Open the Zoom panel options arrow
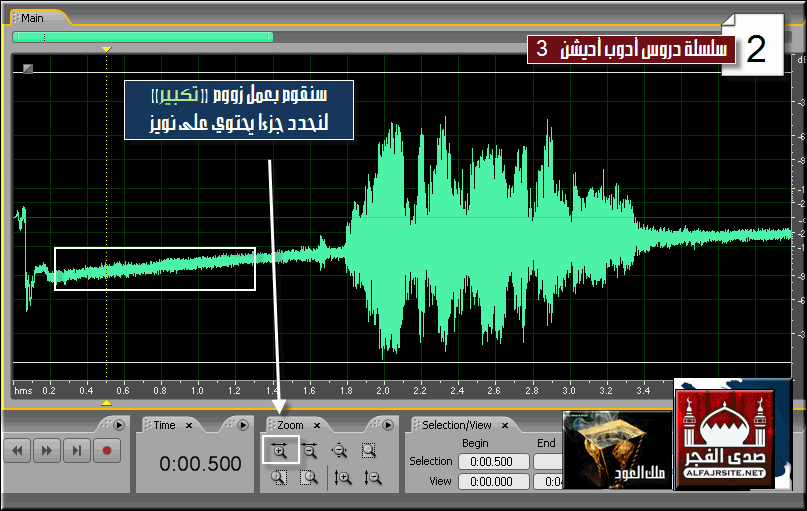This screenshot has width=807, height=511. (388, 425)
